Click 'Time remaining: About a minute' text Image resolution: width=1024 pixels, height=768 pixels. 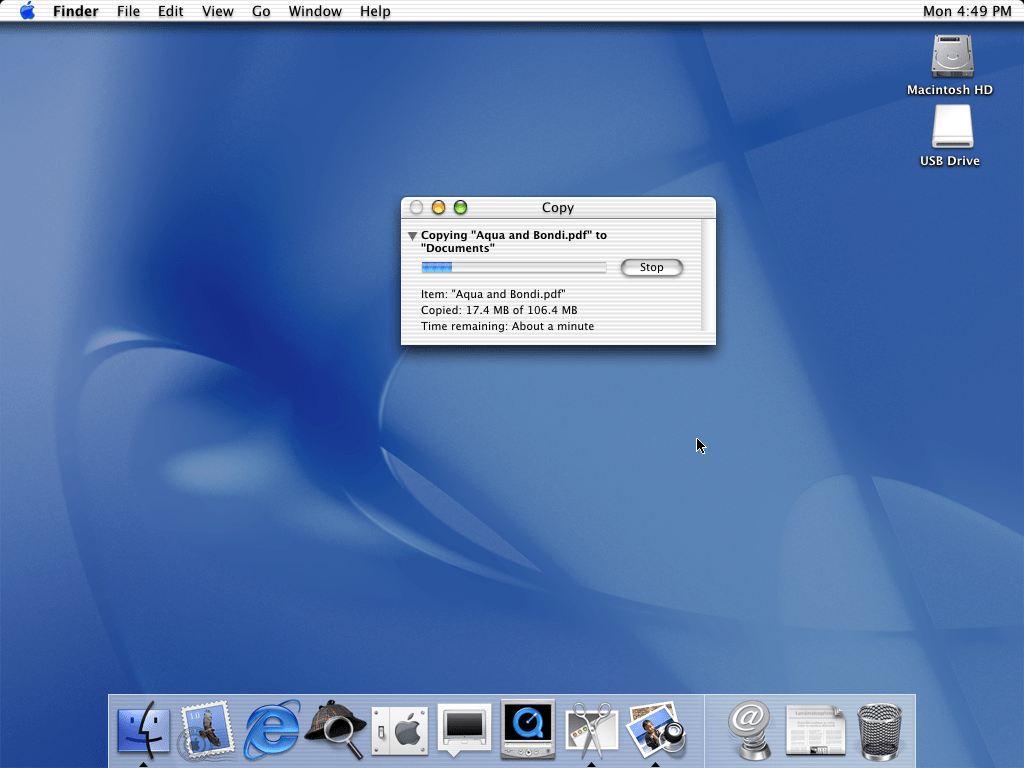[x=507, y=326]
